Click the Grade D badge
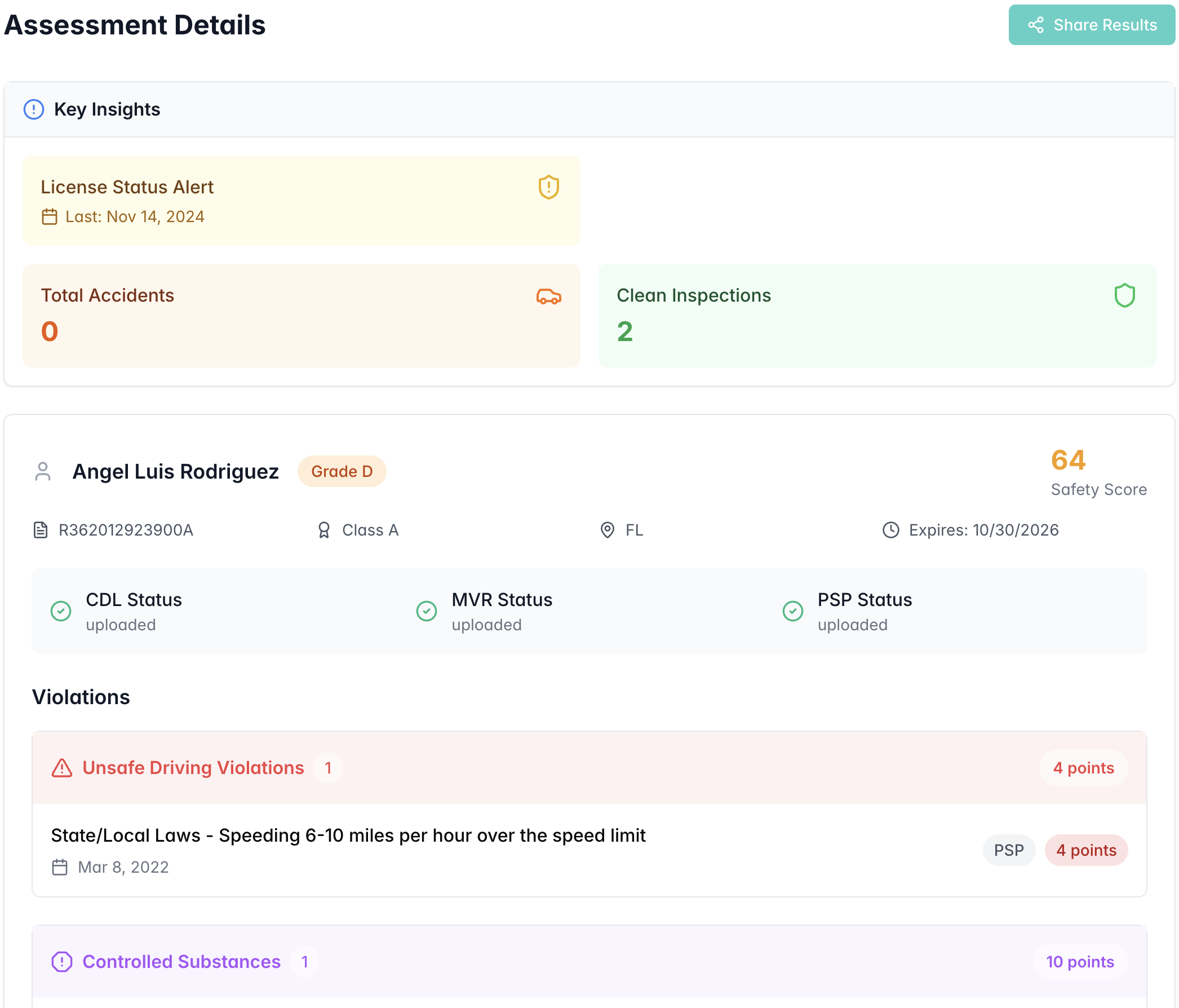1179x1008 pixels. point(342,471)
